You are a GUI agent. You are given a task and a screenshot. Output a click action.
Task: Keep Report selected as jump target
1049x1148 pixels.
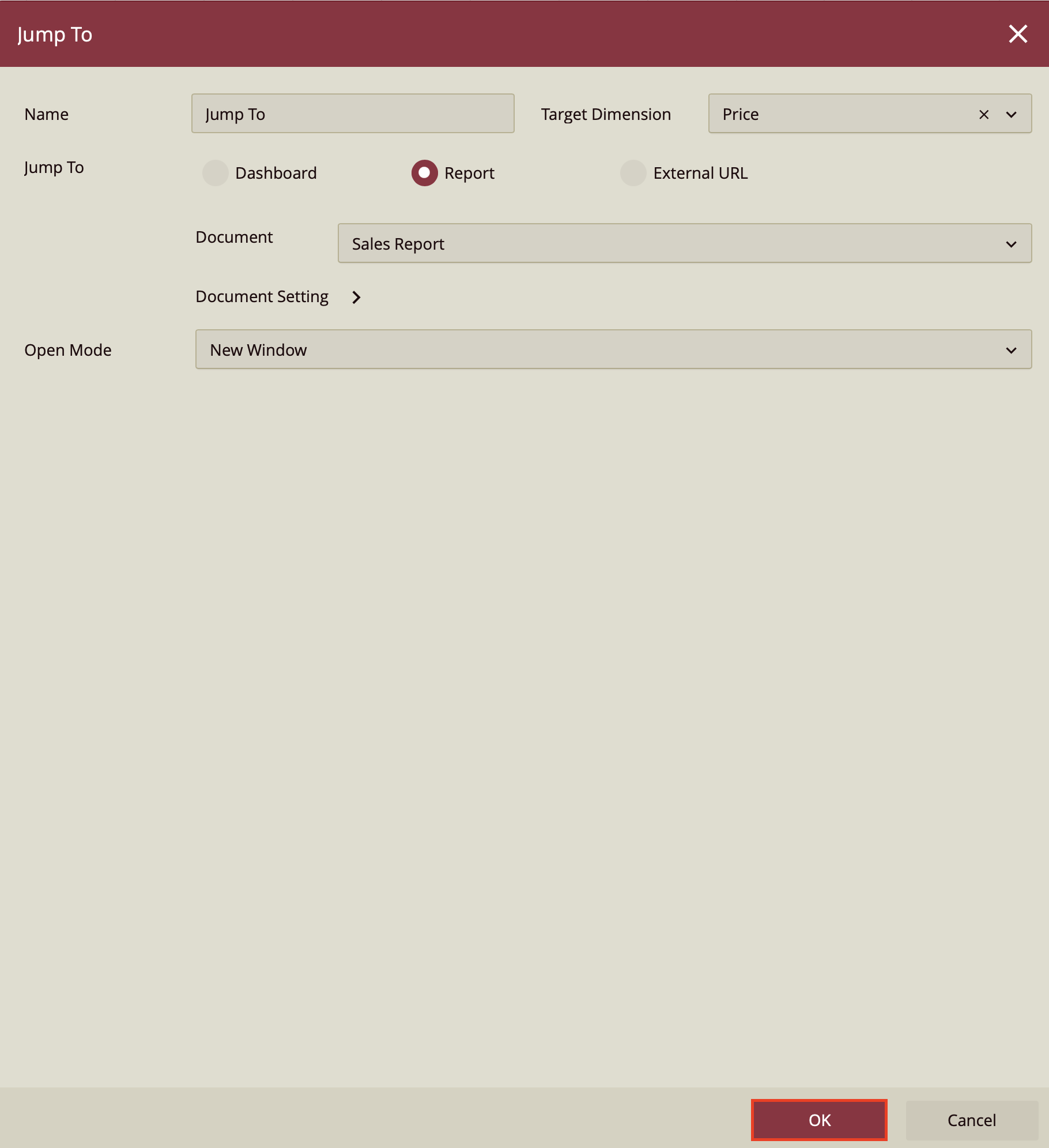pyautogui.click(x=425, y=173)
